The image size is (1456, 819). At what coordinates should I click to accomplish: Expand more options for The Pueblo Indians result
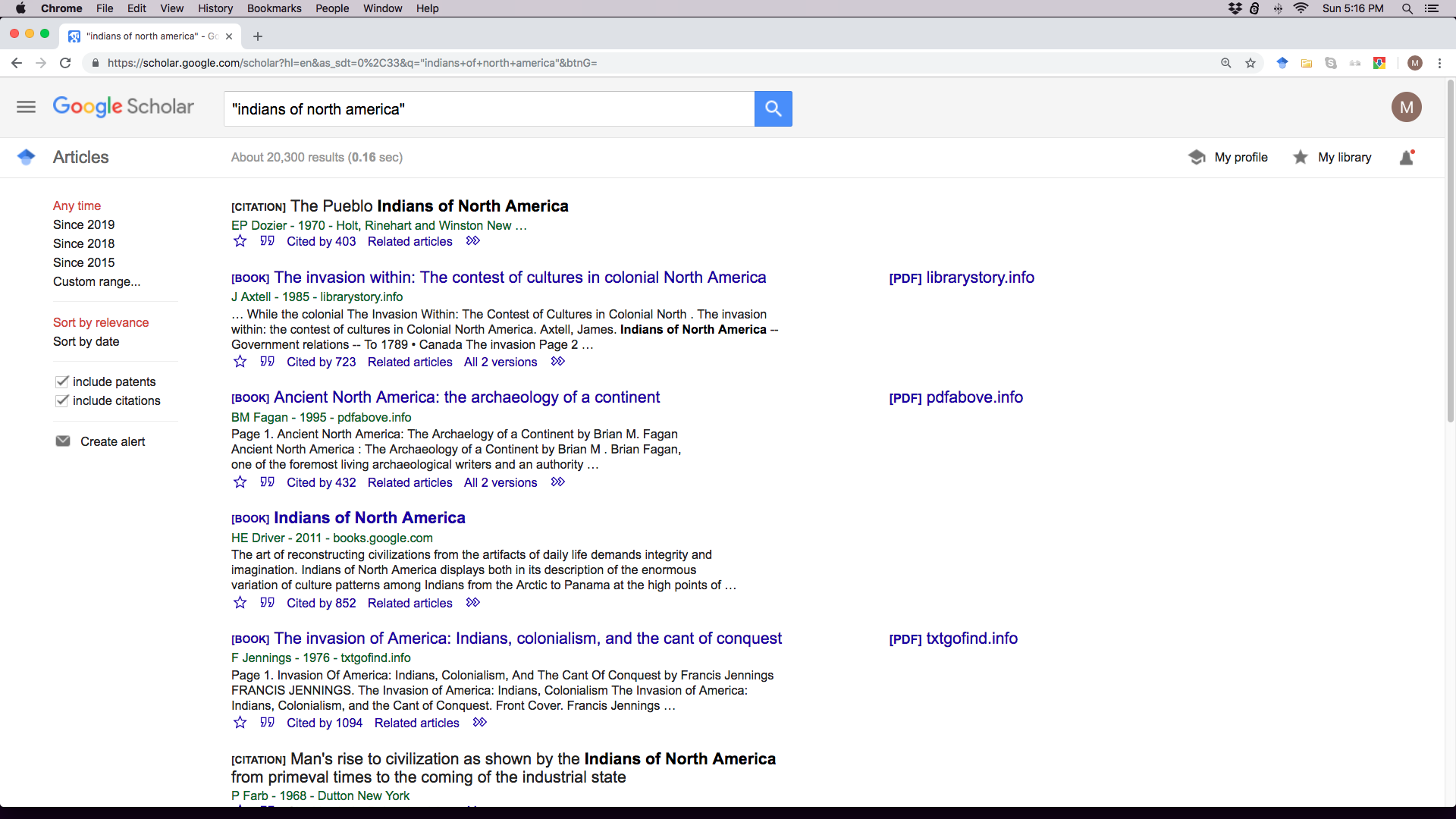tap(472, 241)
